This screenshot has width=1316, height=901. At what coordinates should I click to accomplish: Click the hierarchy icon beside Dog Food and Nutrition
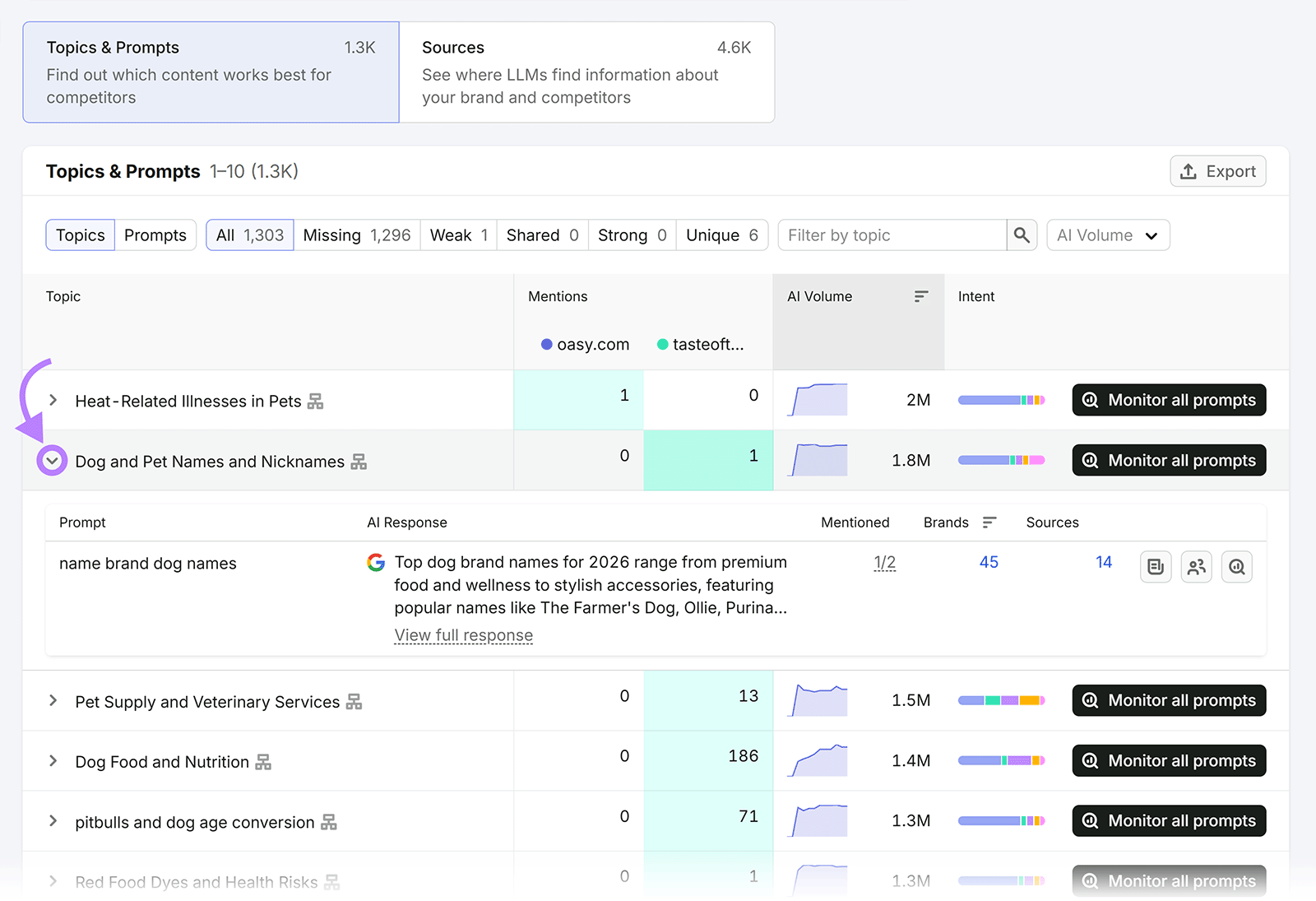click(x=263, y=762)
